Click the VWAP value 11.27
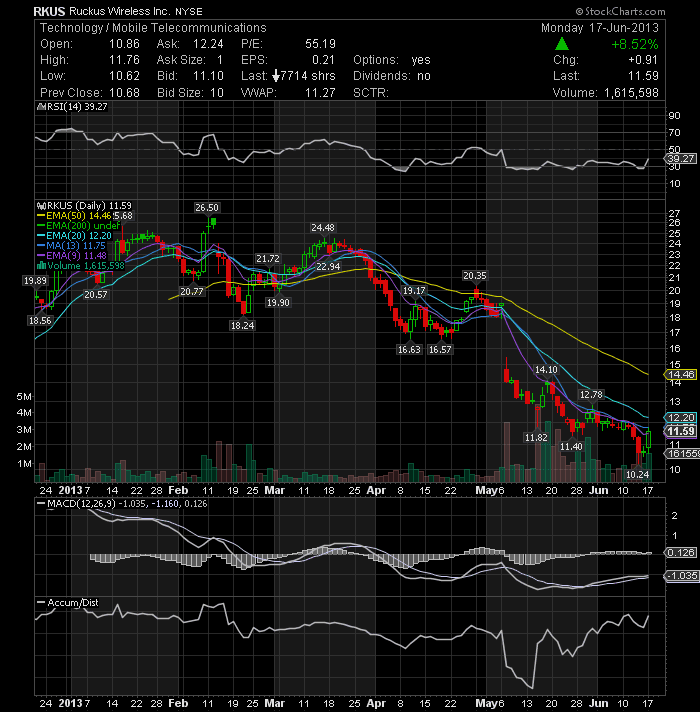 [320, 93]
